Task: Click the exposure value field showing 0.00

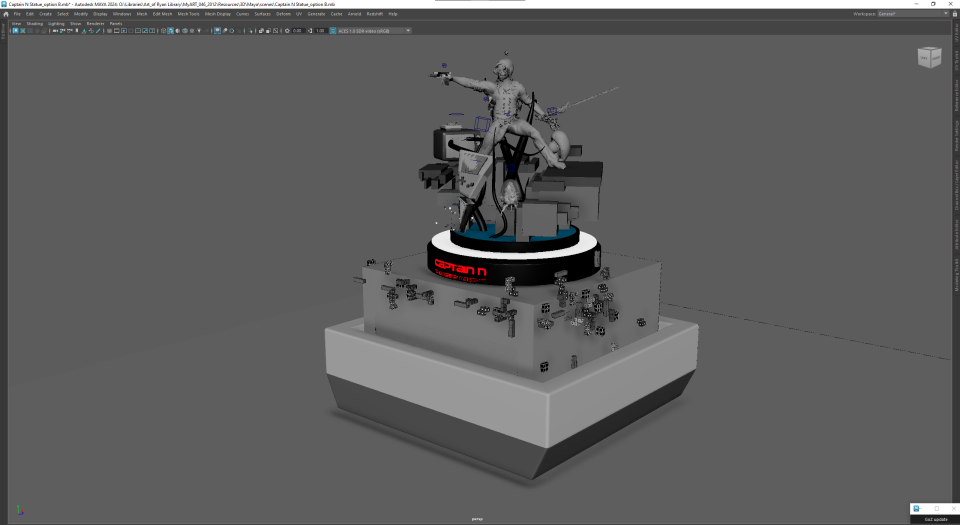Action: 298,31
